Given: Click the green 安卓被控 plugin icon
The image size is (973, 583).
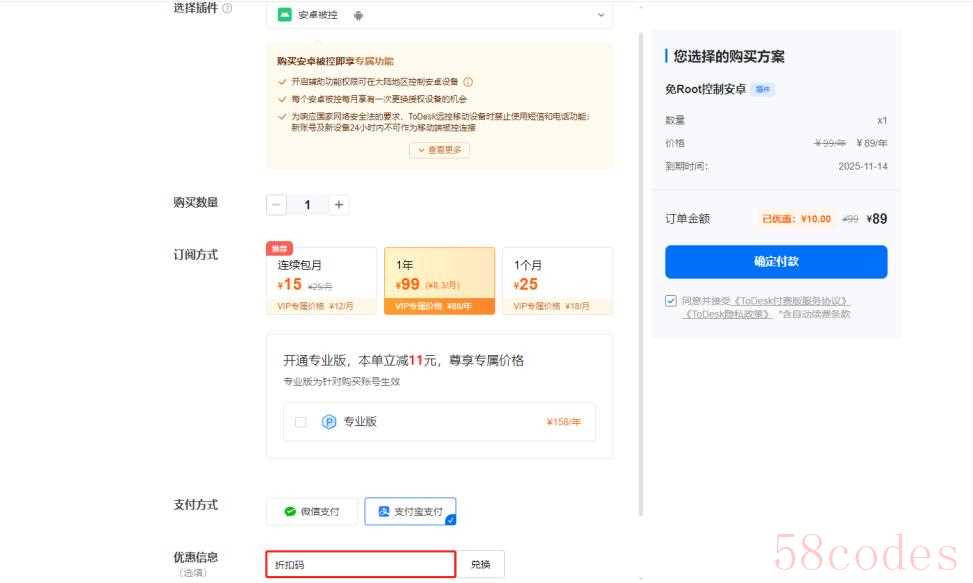Looking at the screenshot, I should pyautogui.click(x=285, y=15).
